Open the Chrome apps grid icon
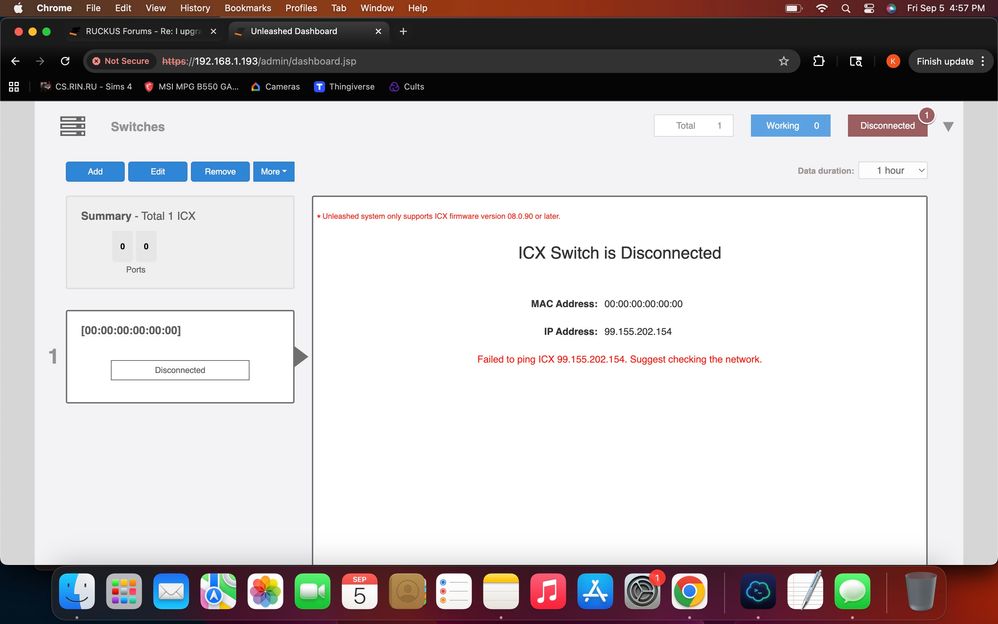This screenshot has height=624, width=998. (x=14, y=87)
